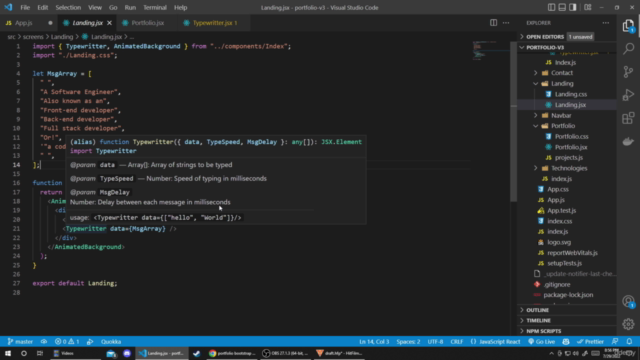The width and height of the screenshot is (640, 360).
Task: Open the Source Control view
Action: tap(629, 72)
